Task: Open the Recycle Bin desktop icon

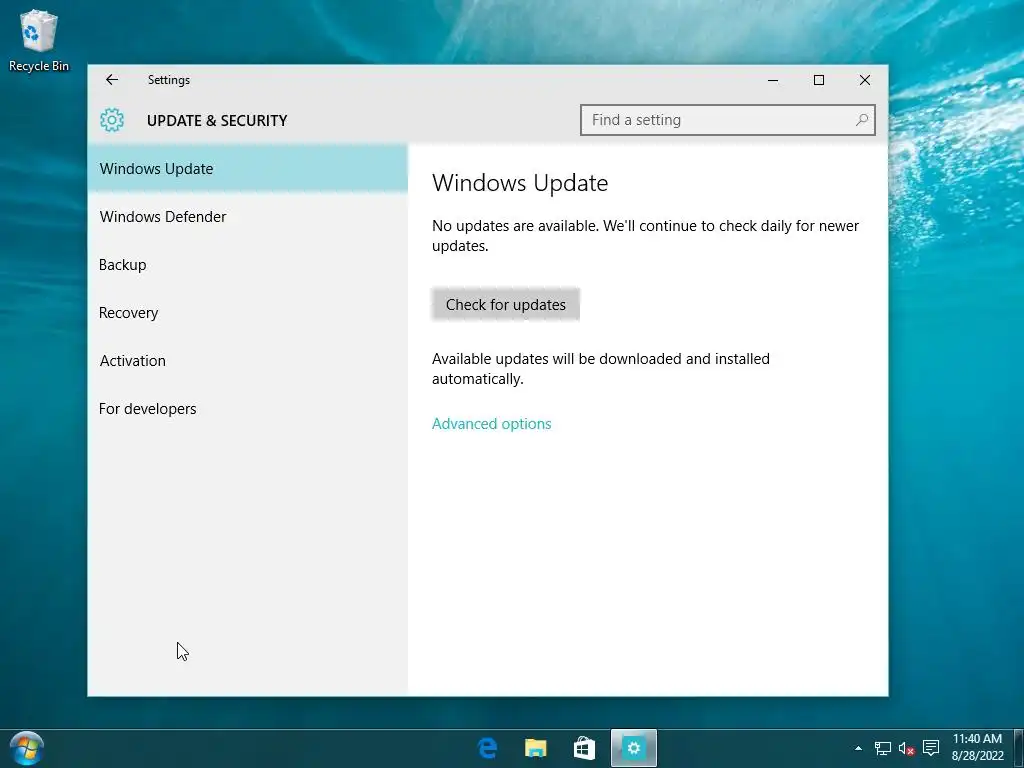Action: coord(39,40)
